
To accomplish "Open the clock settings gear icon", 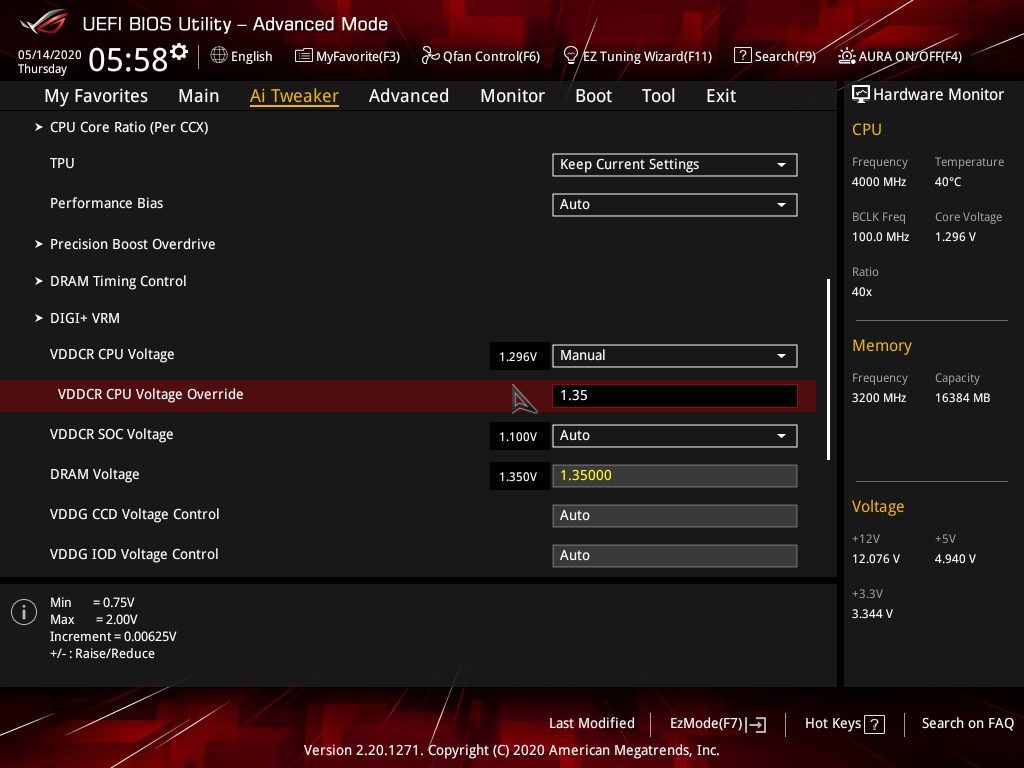I will 179,52.
